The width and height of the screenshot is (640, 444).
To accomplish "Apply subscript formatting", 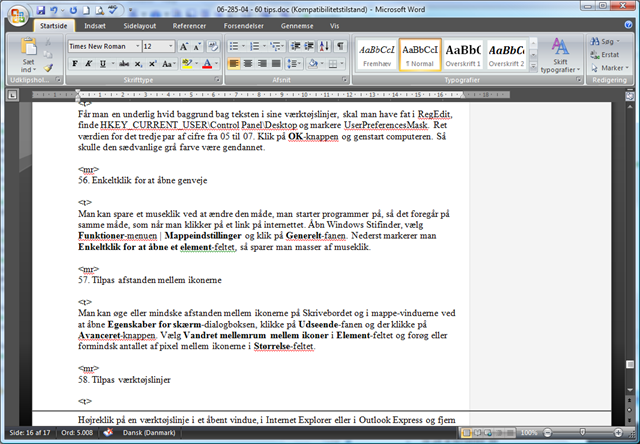I will (x=139, y=64).
